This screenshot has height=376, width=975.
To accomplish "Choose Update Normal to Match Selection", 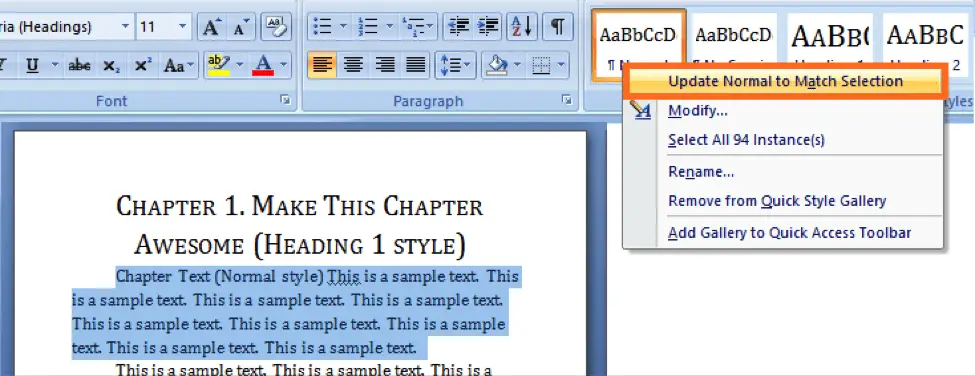I will [785, 81].
